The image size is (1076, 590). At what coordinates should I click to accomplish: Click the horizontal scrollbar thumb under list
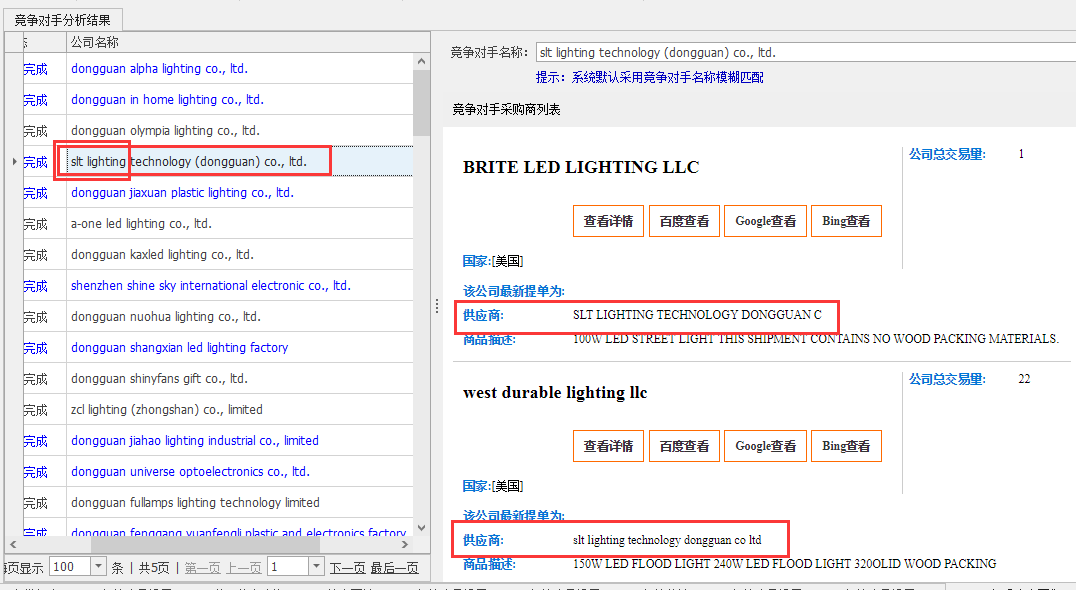(x=205, y=544)
